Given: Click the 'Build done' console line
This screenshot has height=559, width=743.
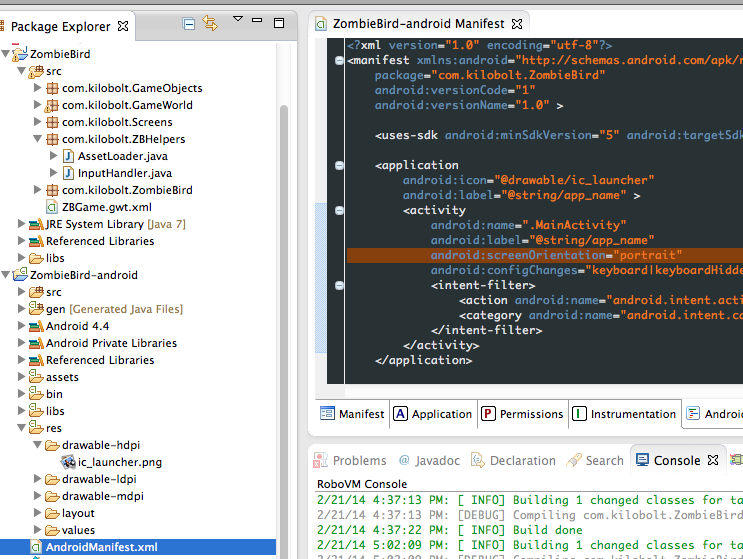Looking at the screenshot, I should tap(450, 530).
